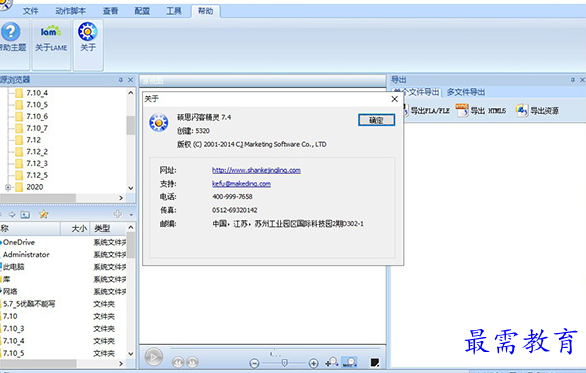Viewport: 586px width, 373px height.
Task: Click 导出 HTML5 export icon
Action: pos(481,111)
